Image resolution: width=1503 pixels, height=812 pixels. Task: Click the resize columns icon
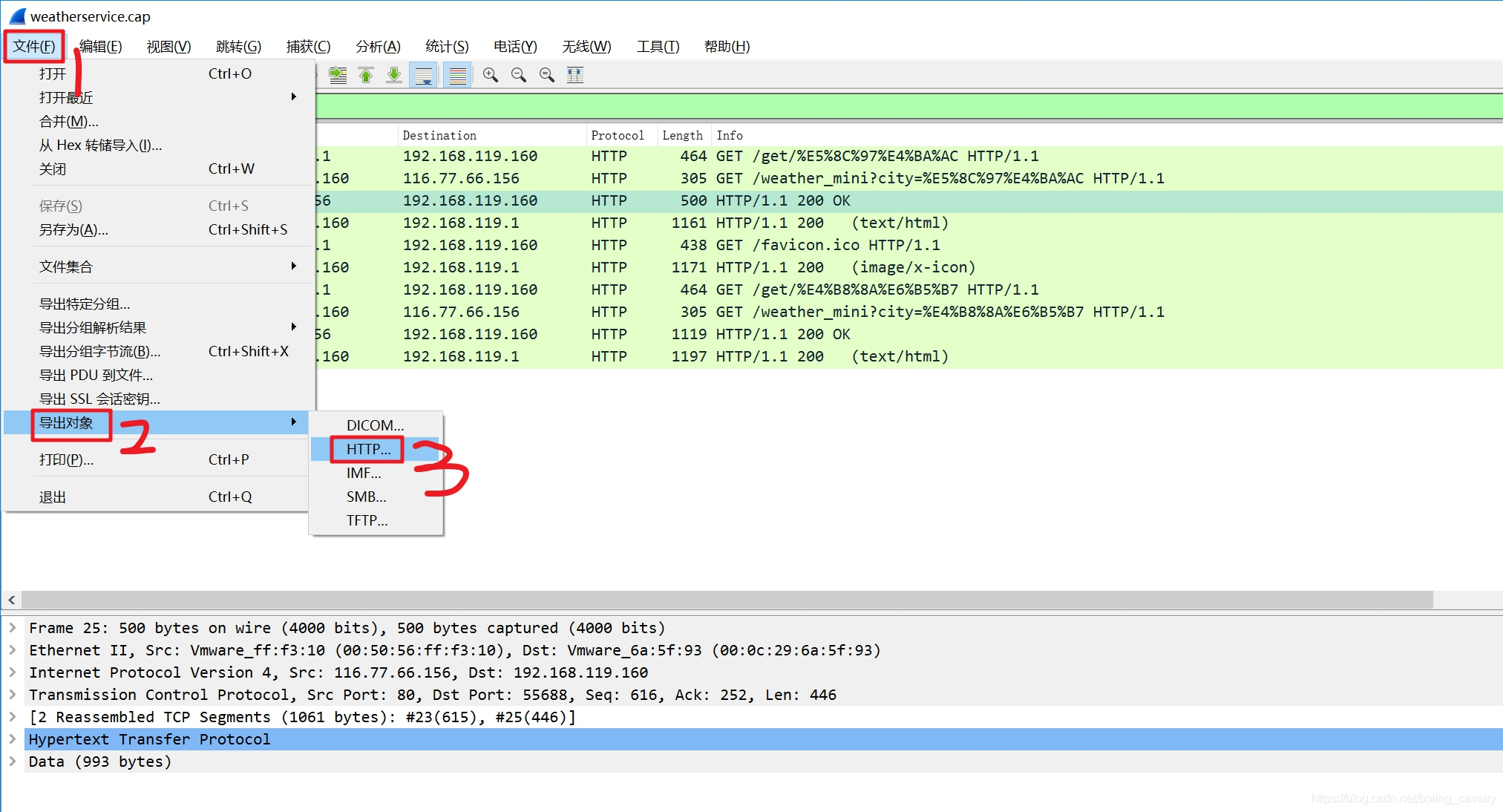tap(575, 75)
